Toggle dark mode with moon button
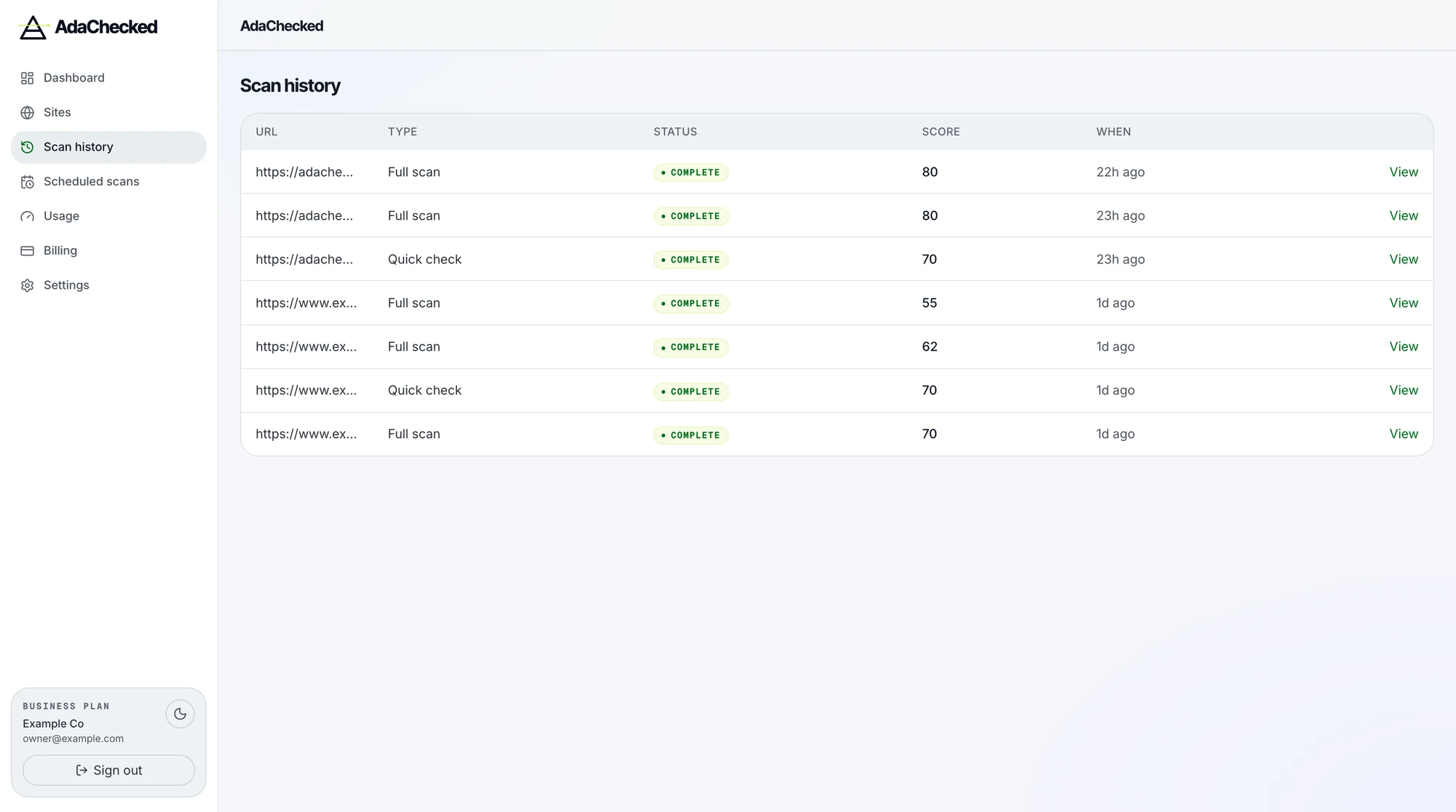This screenshot has width=1456, height=812. click(x=180, y=714)
